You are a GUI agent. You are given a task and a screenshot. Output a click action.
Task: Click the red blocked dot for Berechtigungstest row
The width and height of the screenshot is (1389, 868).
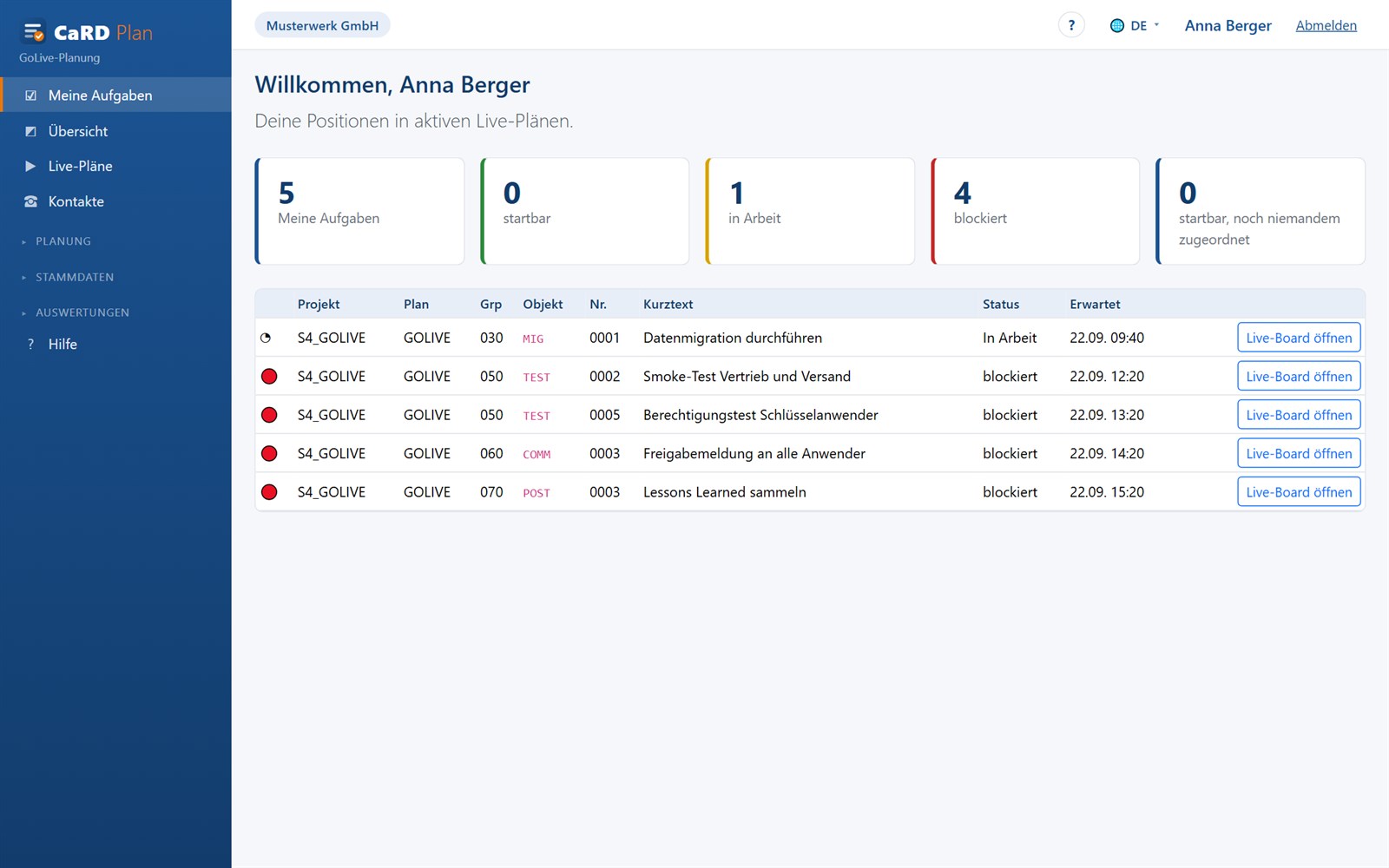[x=269, y=415]
